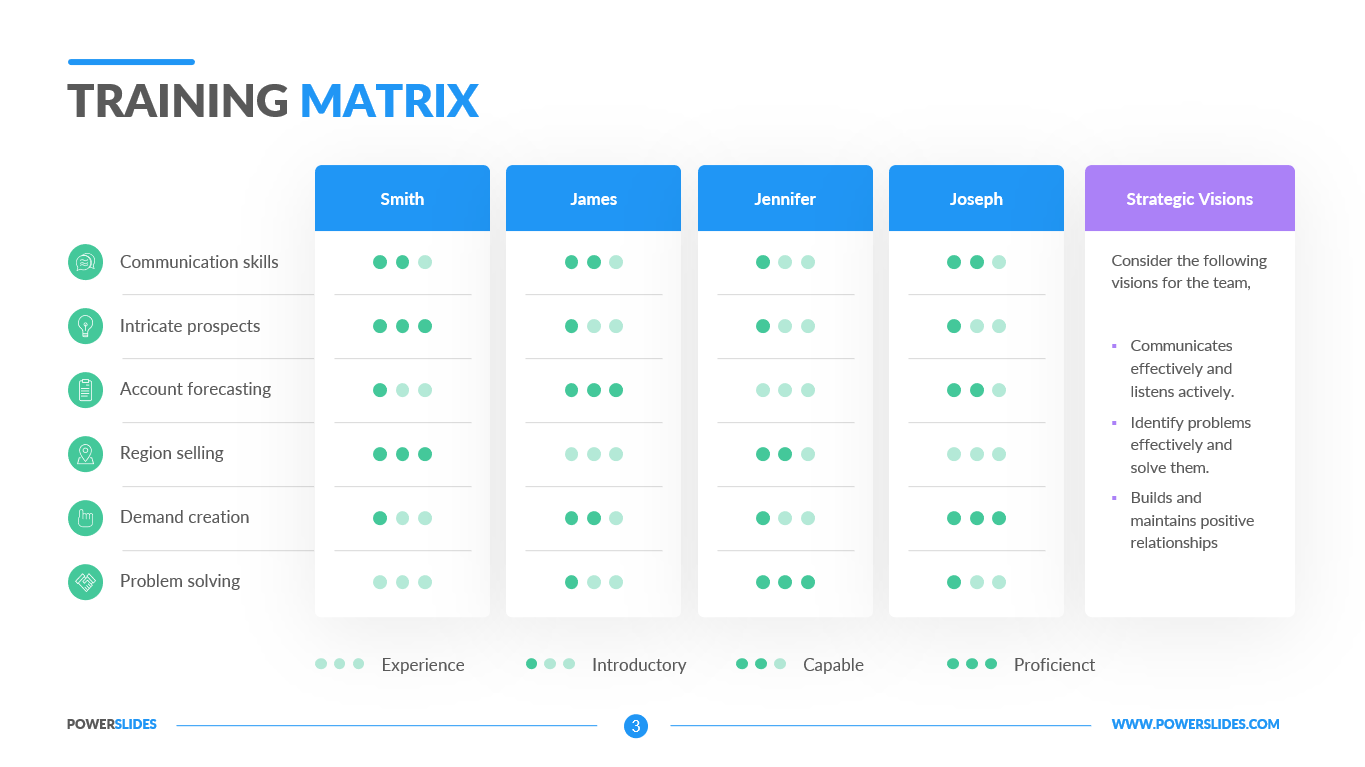This screenshot has width=1365, height=767.
Task: Click Joseph's Account forecasting rating dots
Action: [976, 390]
